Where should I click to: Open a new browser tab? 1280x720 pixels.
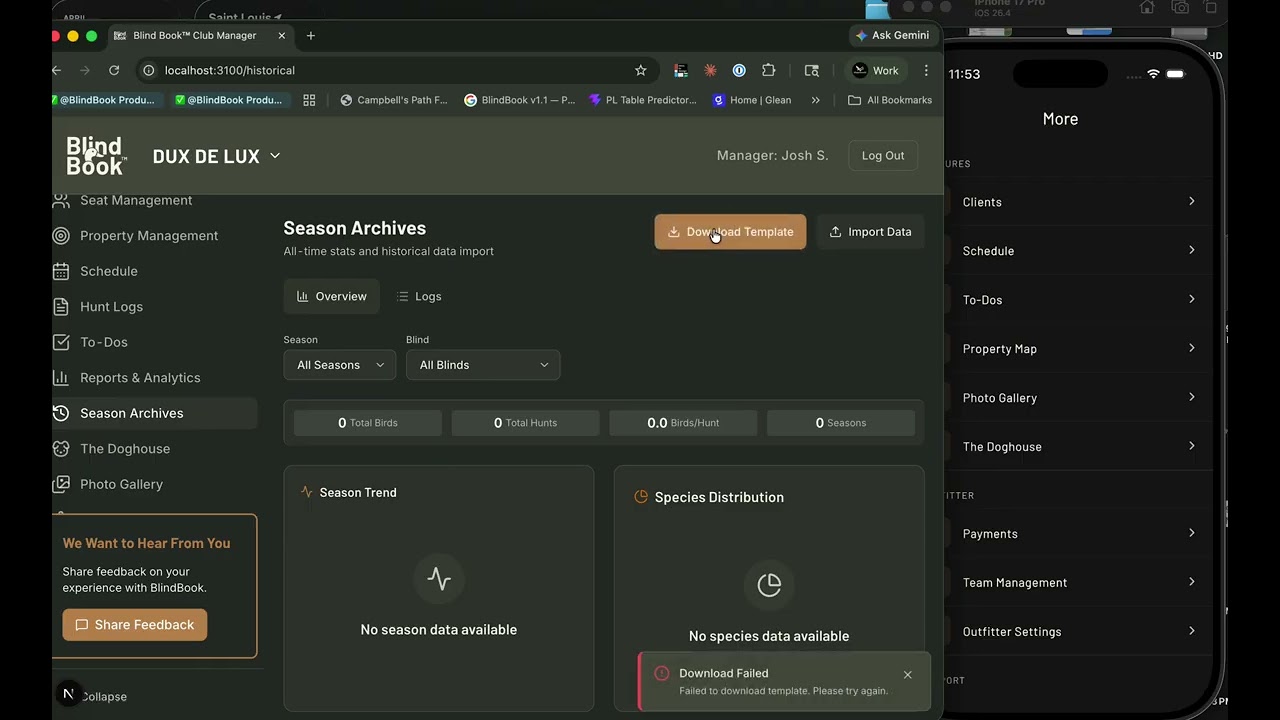tap(311, 35)
